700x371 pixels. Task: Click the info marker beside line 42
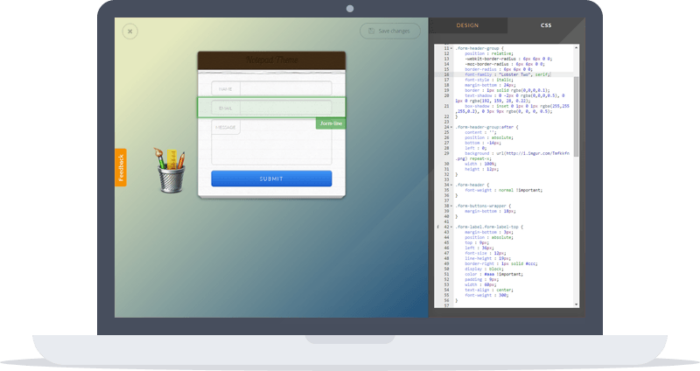click(x=438, y=227)
